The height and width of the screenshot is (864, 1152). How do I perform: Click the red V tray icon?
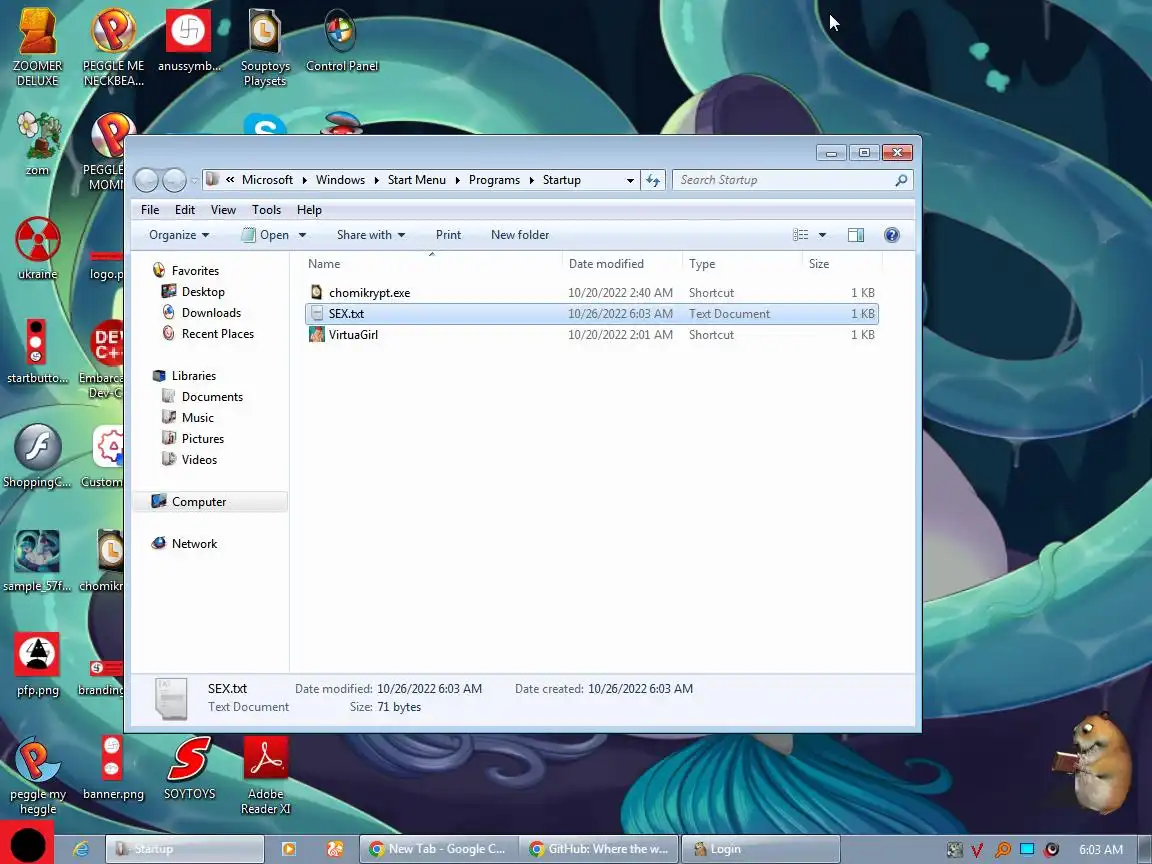(x=977, y=849)
